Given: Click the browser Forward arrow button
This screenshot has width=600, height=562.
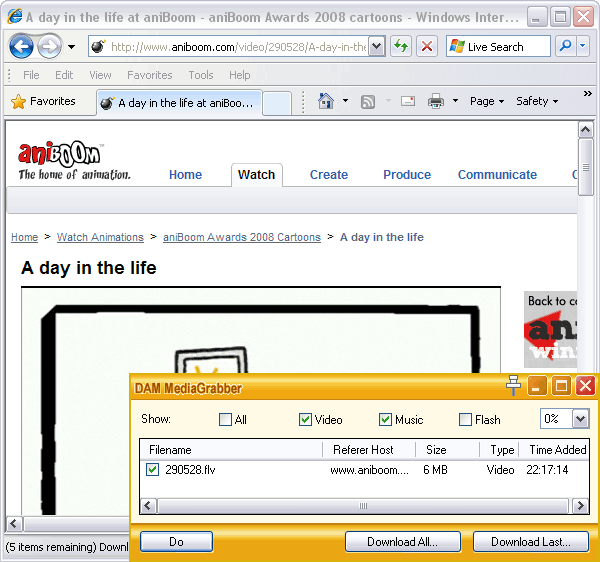Looking at the screenshot, I should (49, 47).
